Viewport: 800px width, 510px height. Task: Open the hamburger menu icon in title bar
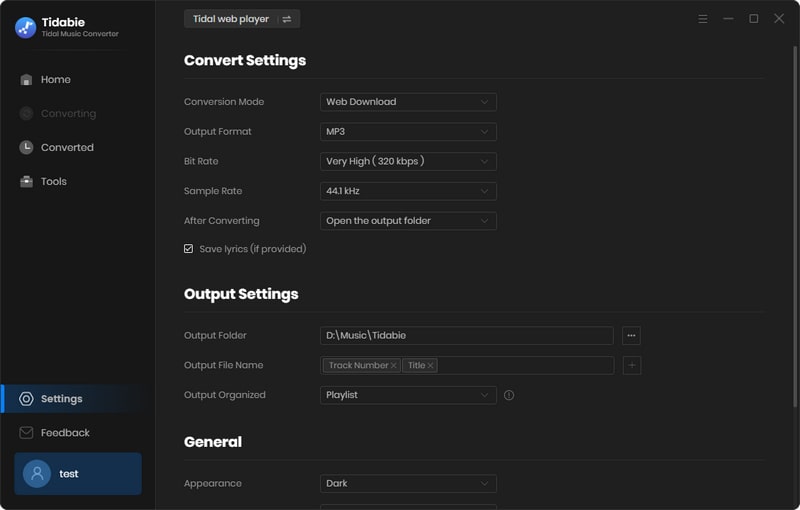click(x=703, y=19)
